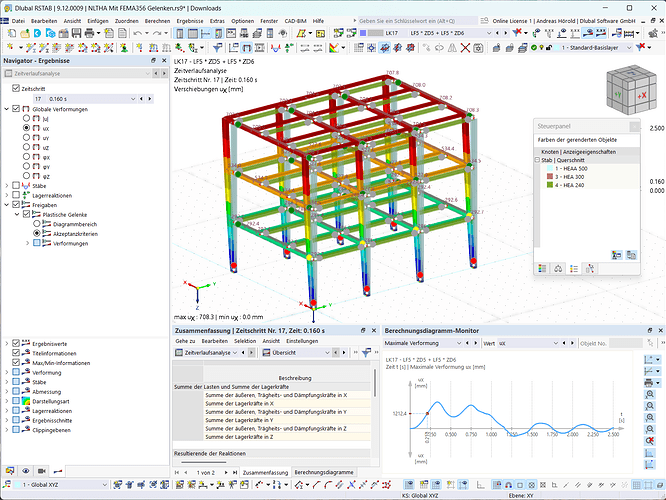Switch to the Berechnungsdiagramme tab

(323, 472)
